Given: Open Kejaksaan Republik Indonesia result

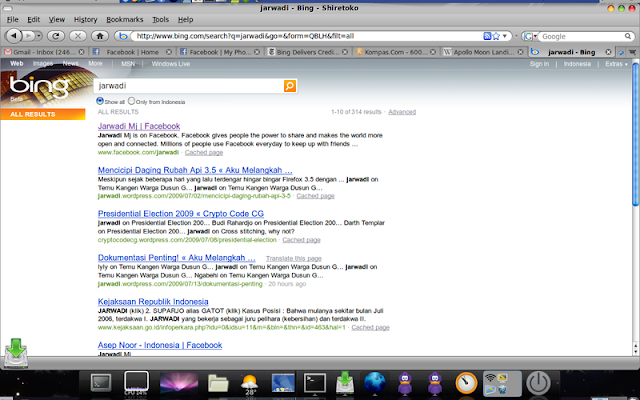Looking at the screenshot, I should click(153, 302).
